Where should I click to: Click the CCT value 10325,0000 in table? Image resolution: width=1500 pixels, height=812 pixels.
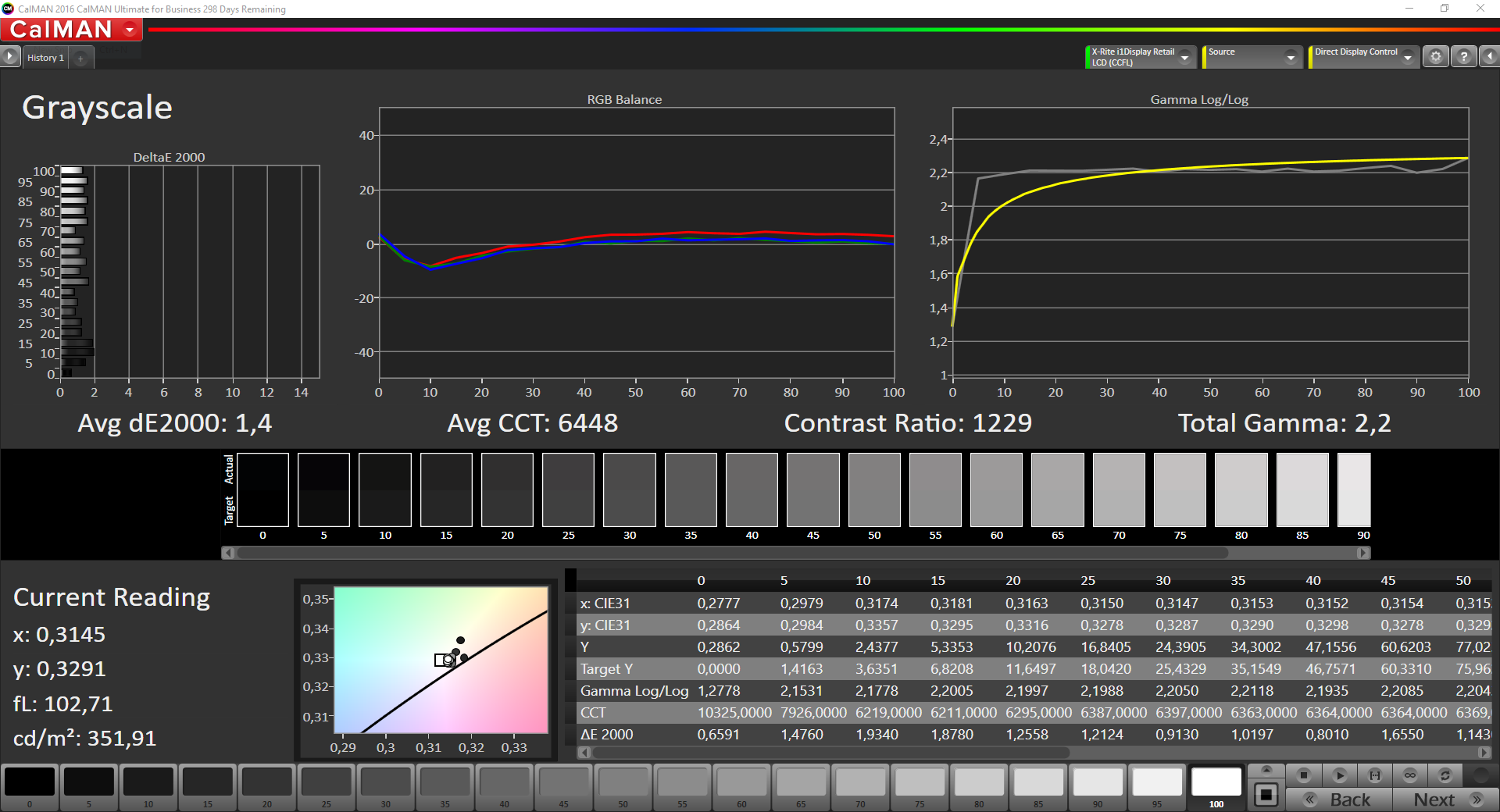click(734, 713)
